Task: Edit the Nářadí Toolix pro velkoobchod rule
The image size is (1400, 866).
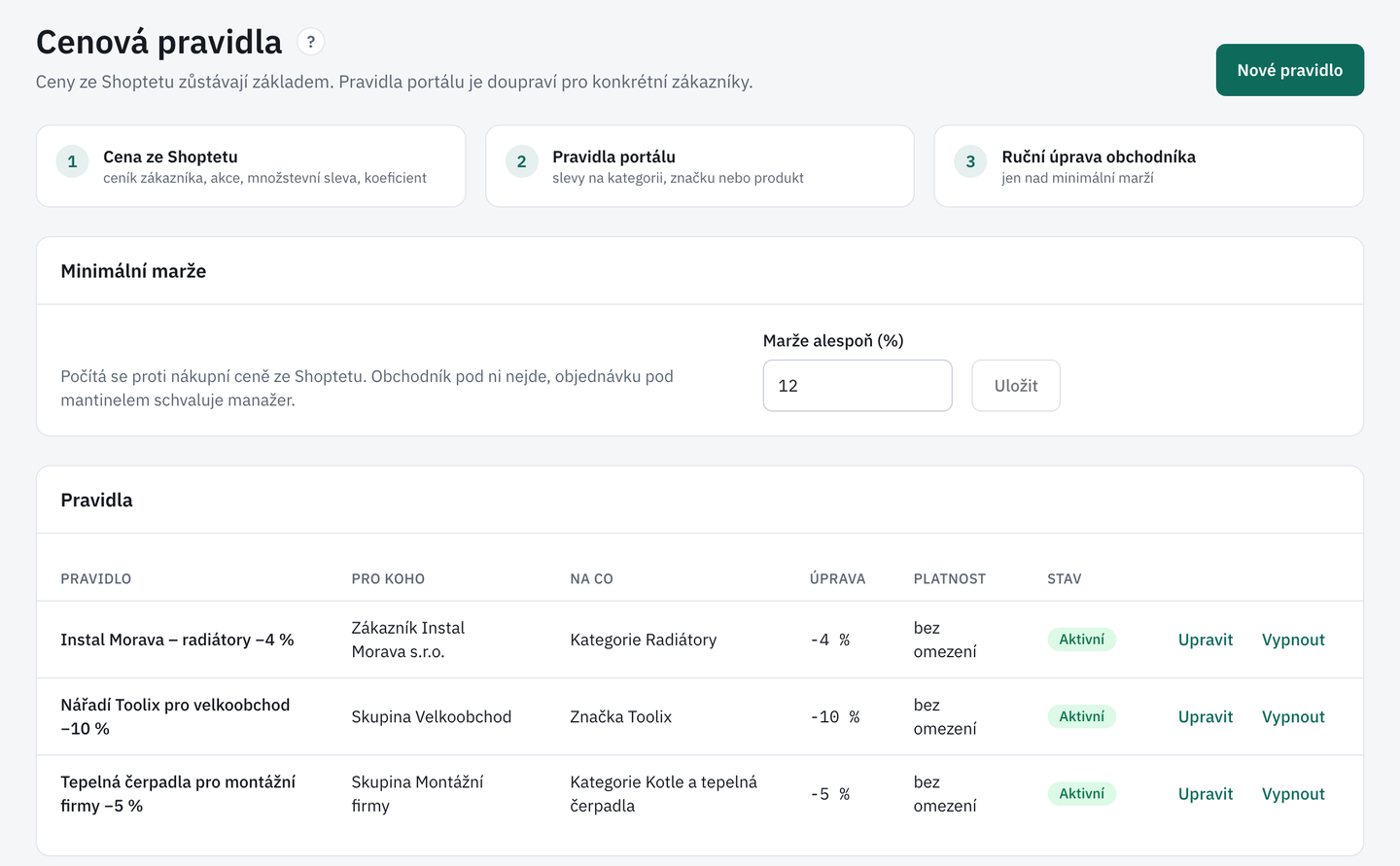Action: tap(1206, 716)
